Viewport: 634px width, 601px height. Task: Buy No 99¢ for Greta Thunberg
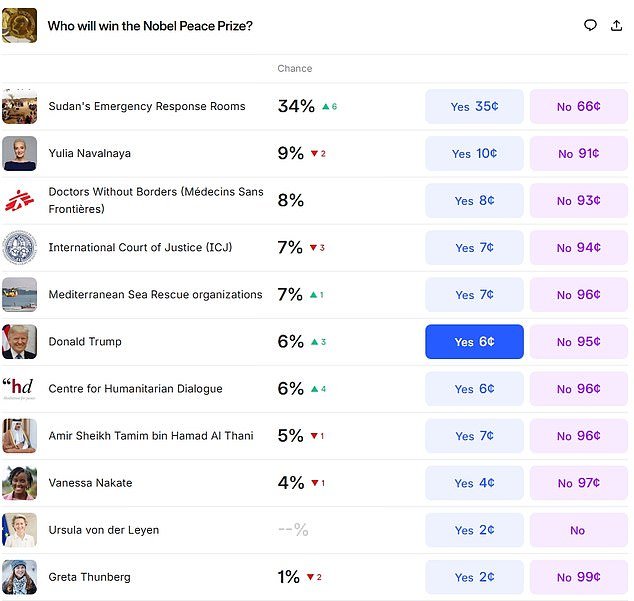[578, 577]
